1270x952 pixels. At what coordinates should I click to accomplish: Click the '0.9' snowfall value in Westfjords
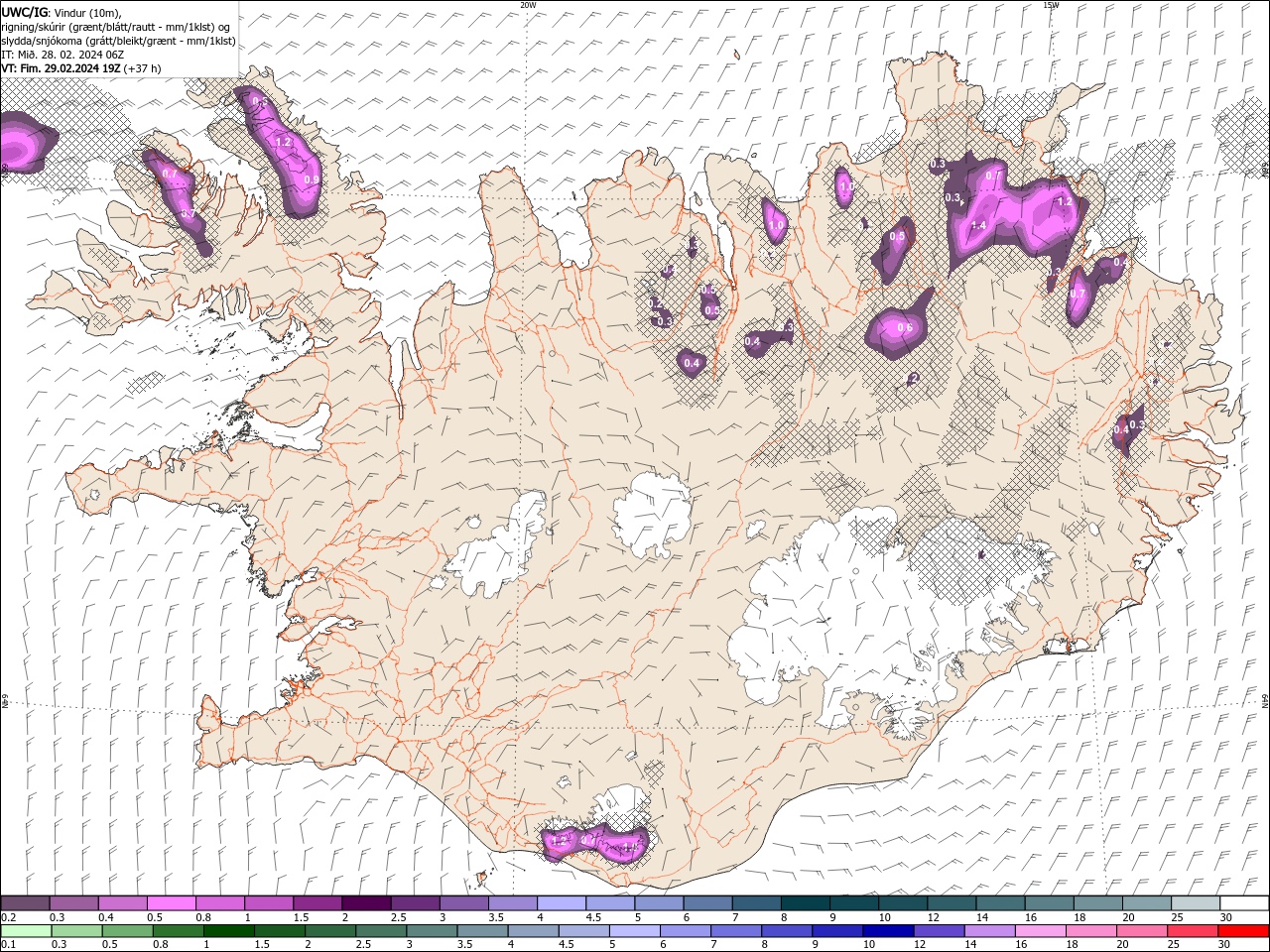point(312,179)
